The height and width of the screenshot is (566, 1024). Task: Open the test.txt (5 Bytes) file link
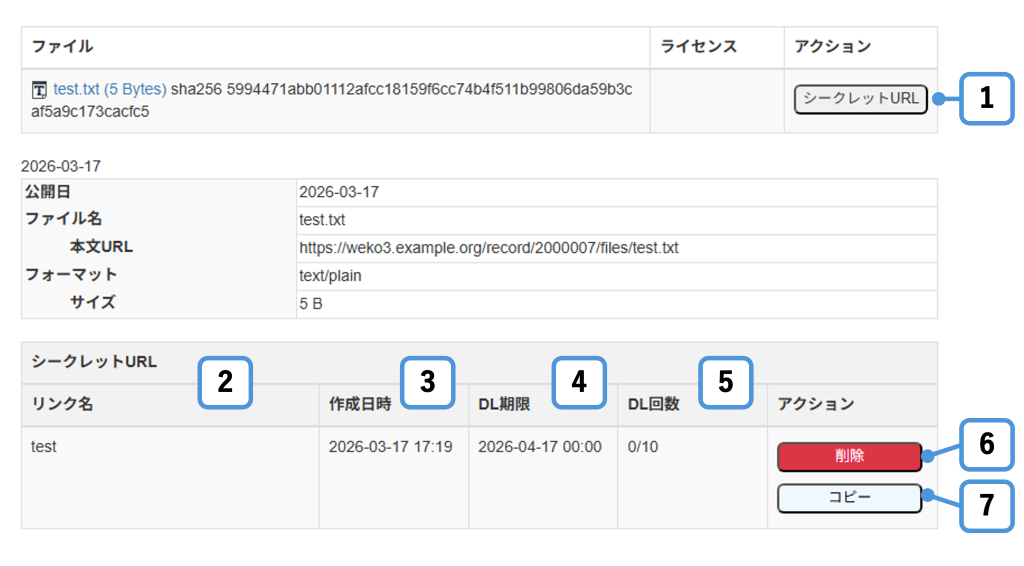point(110,89)
